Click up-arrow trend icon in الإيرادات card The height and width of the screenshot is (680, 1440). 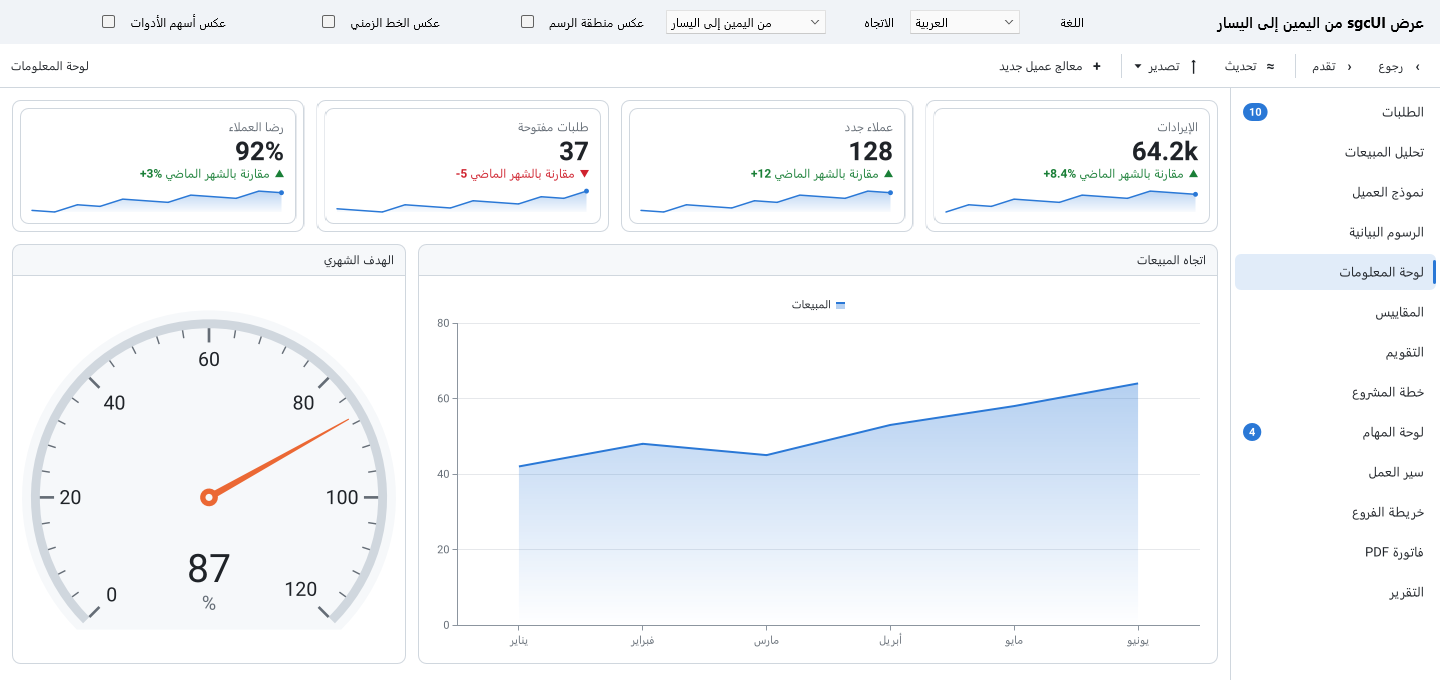tap(1192, 174)
